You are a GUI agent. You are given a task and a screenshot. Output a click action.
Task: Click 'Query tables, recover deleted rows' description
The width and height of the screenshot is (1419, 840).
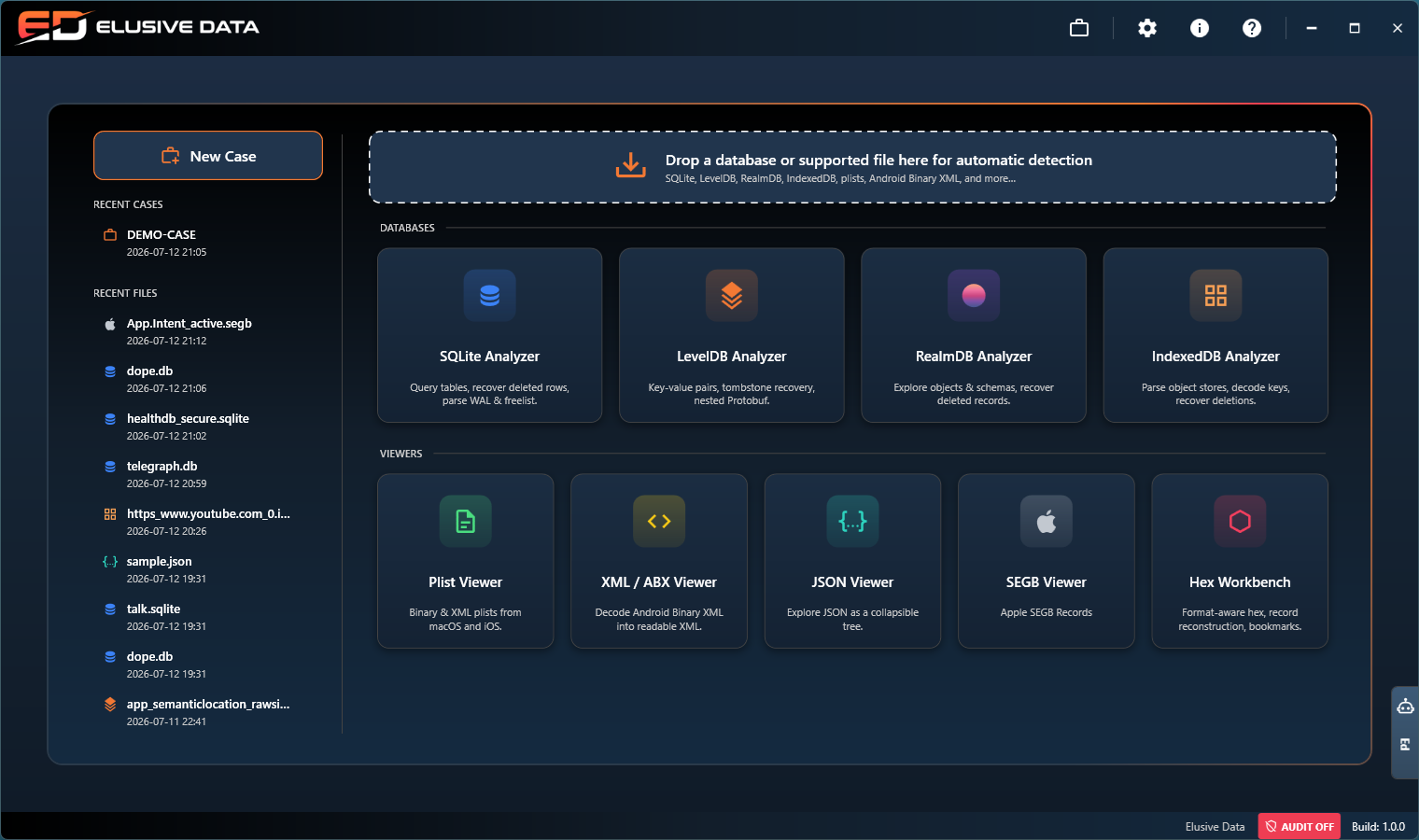click(490, 394)
